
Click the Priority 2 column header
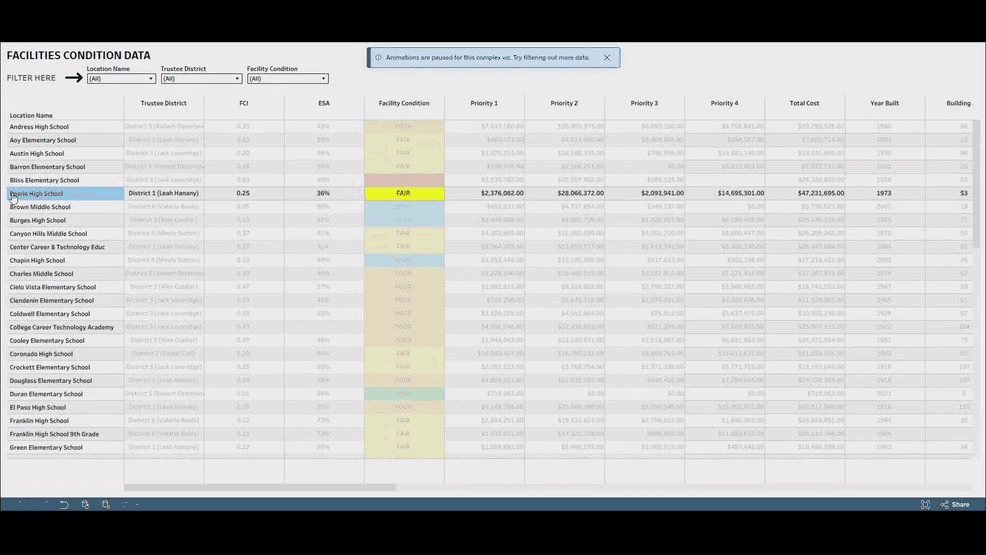pyautogui.click(x=564, y=103)
